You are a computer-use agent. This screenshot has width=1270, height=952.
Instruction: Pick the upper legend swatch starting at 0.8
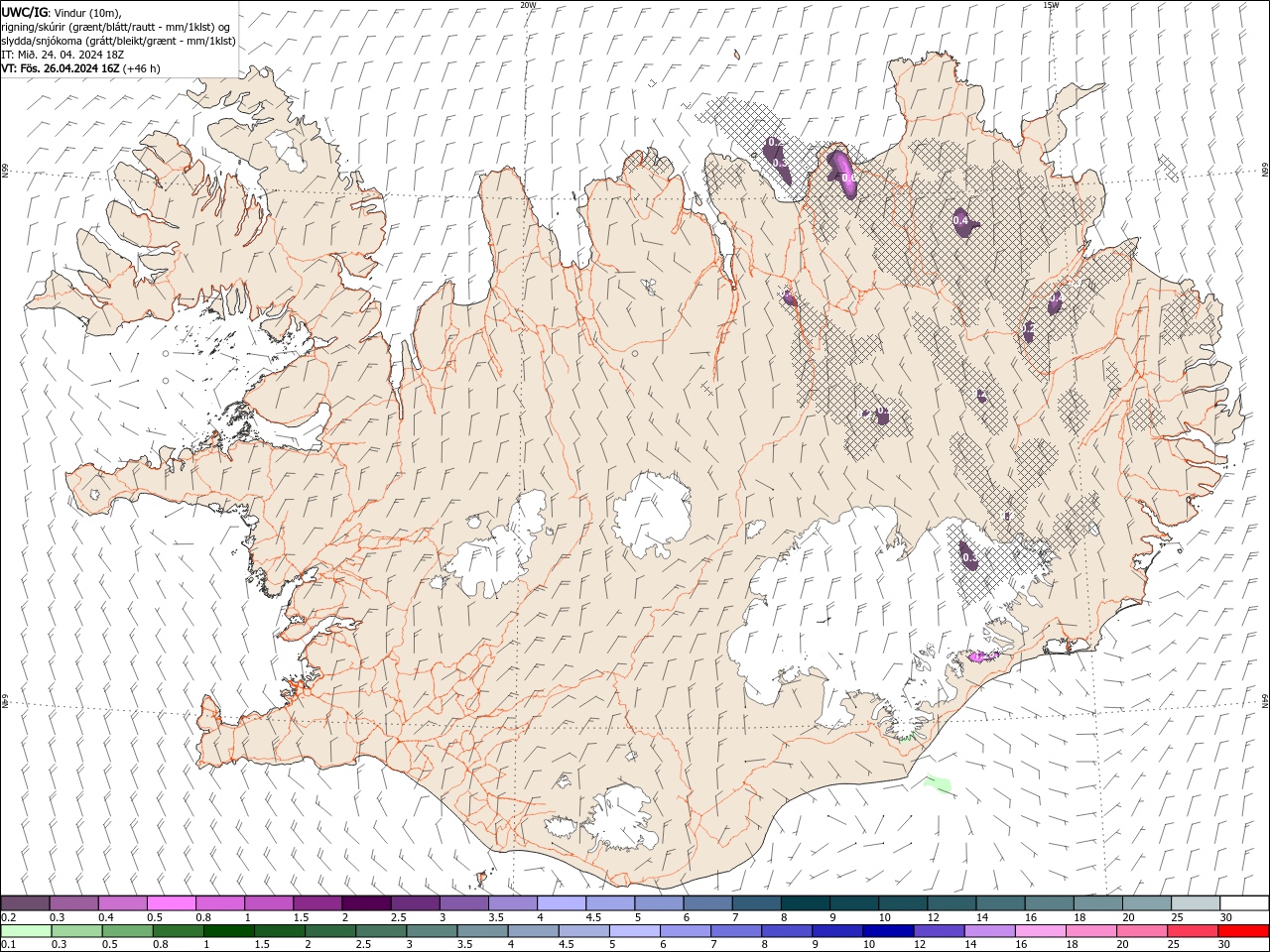tap(219, 903)
